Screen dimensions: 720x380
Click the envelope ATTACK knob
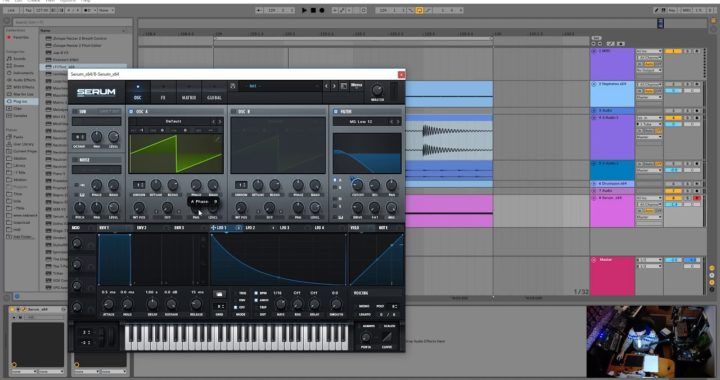click(x=108, y=304)
